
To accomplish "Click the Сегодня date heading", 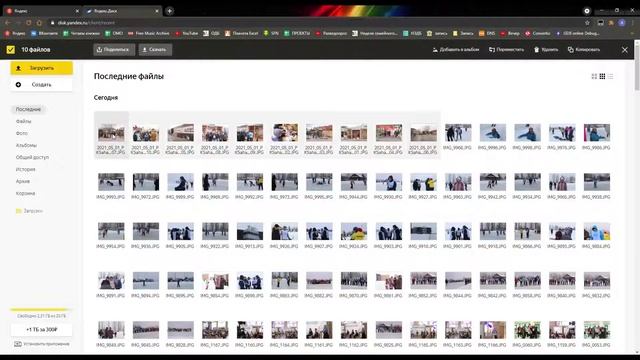I will 106,98.
